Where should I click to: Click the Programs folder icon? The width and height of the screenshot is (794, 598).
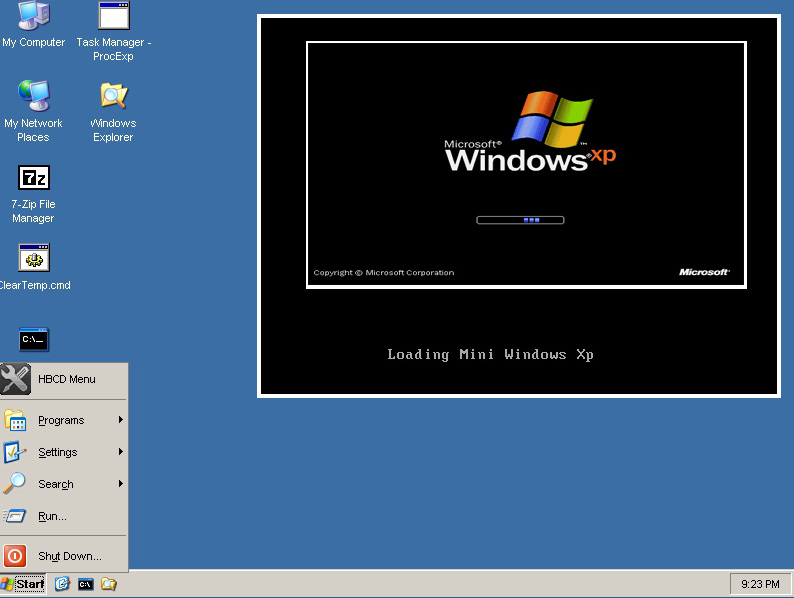(15, 420)
